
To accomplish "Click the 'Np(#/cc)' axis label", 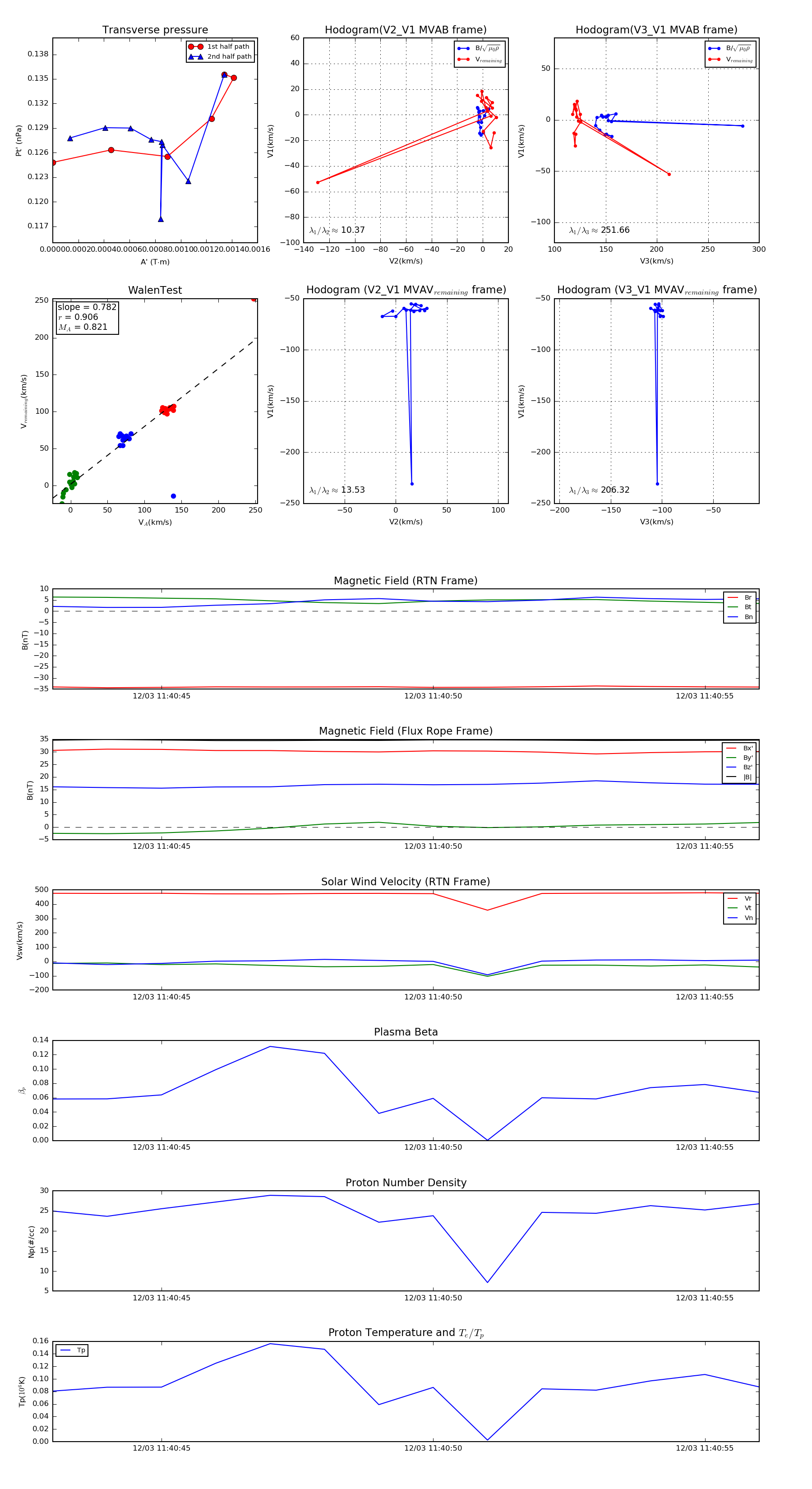I will [31, 1241].
